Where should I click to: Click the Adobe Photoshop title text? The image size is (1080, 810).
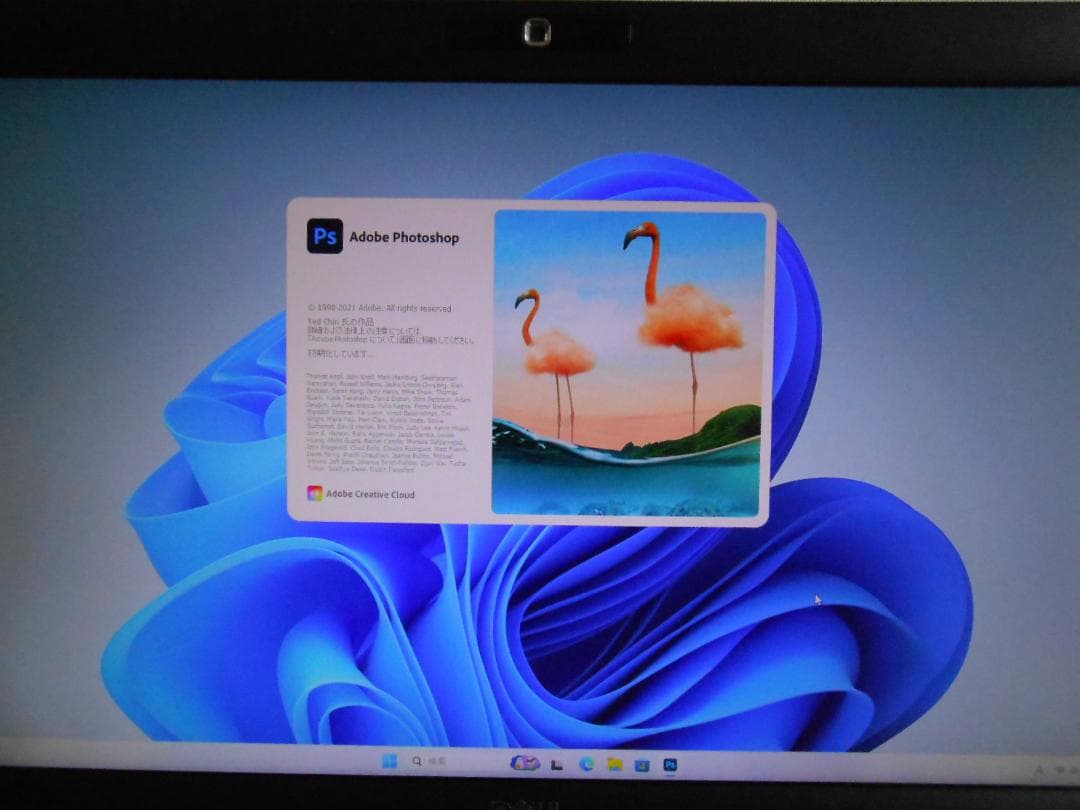(x=404, y=238)
